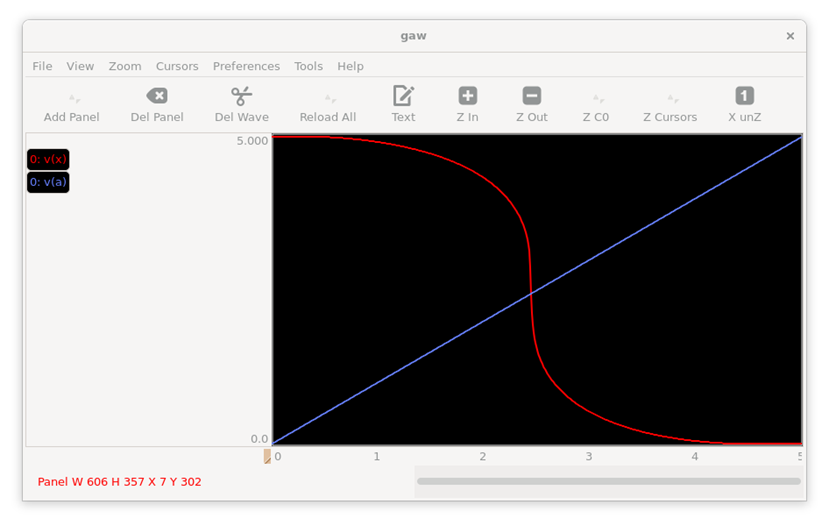Click the Y-axis label 0.0

[x=259, y=439]
